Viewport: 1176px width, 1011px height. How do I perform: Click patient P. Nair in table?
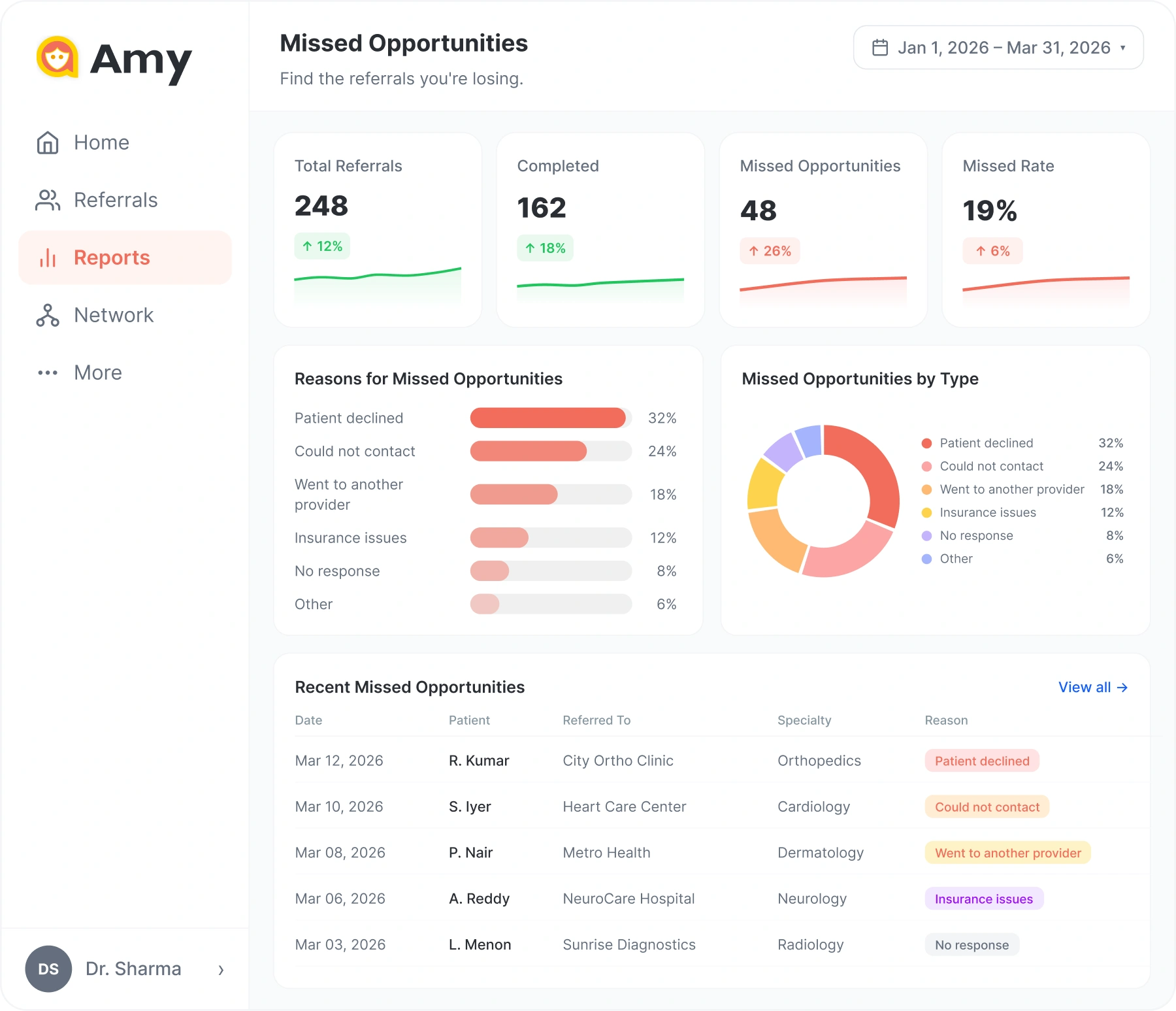tap(470, 853)
